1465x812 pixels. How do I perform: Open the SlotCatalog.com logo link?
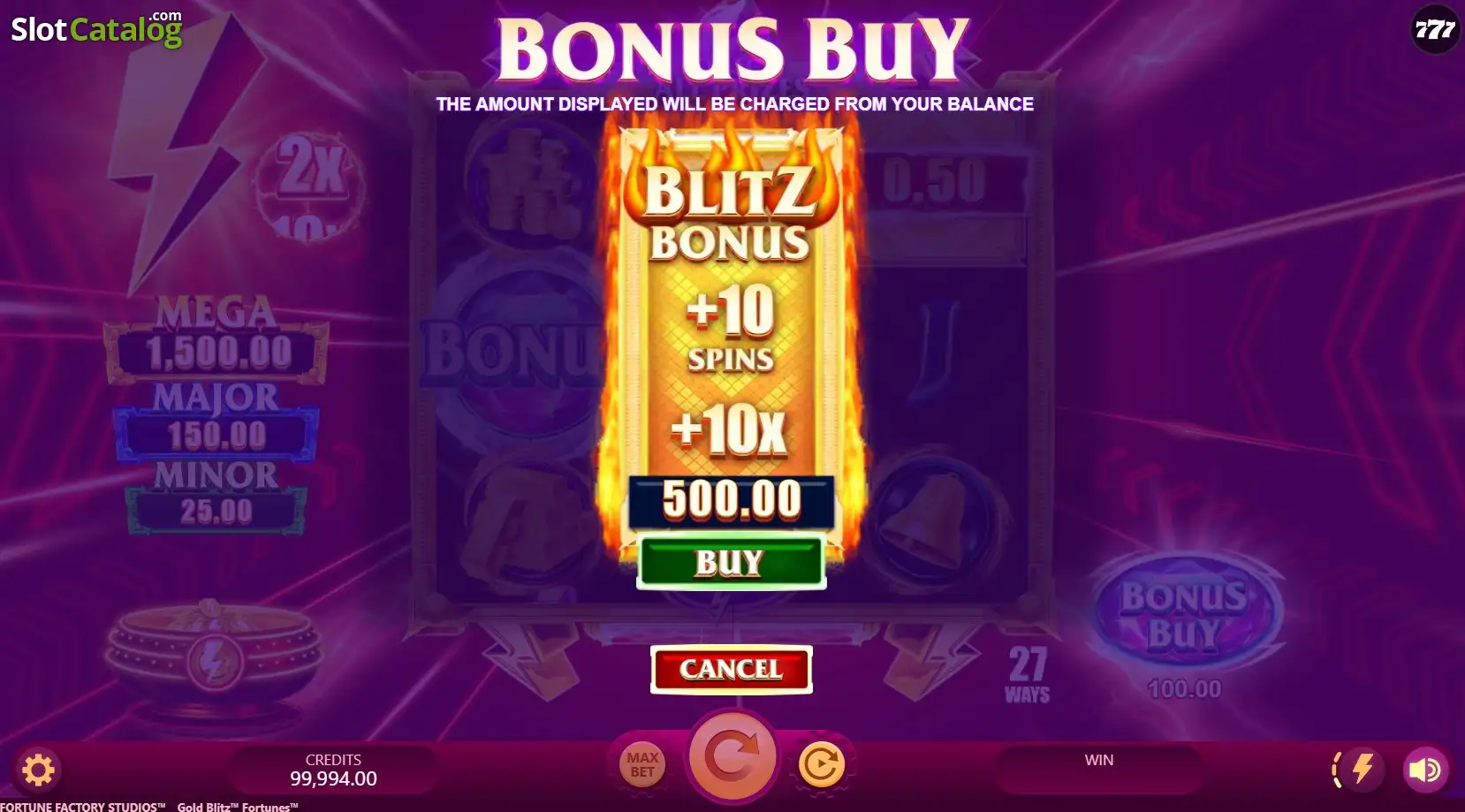coord(96,28)
